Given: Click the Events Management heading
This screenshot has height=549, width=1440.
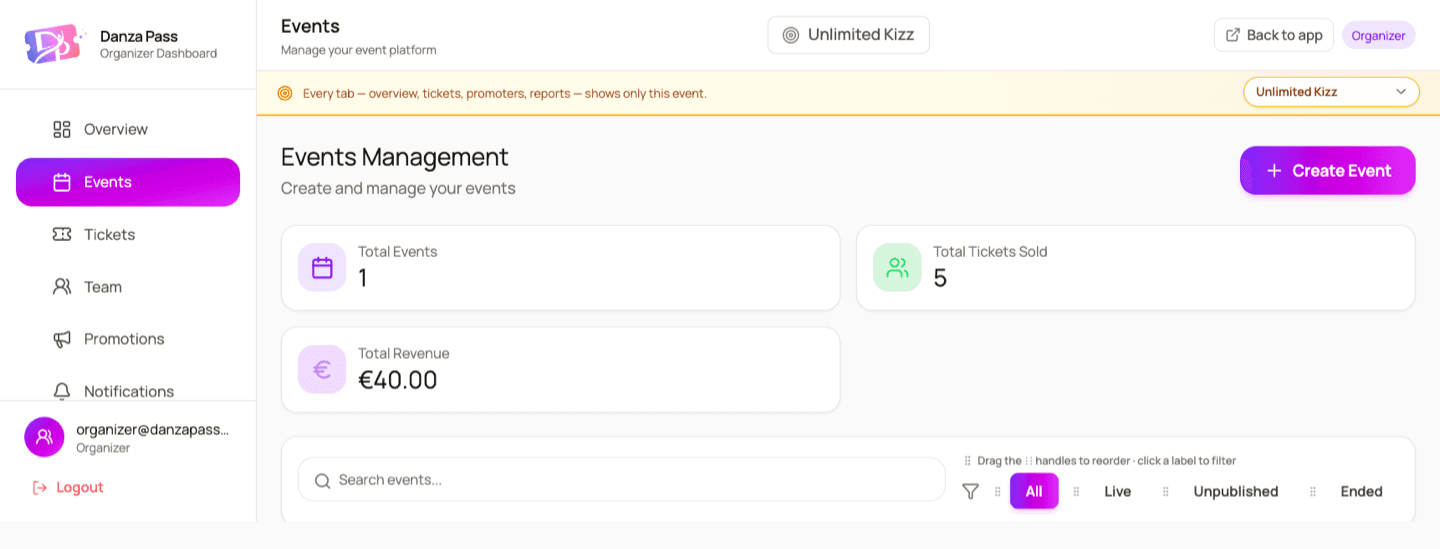Looking at the screenshot, I should (x=395, y=157).
